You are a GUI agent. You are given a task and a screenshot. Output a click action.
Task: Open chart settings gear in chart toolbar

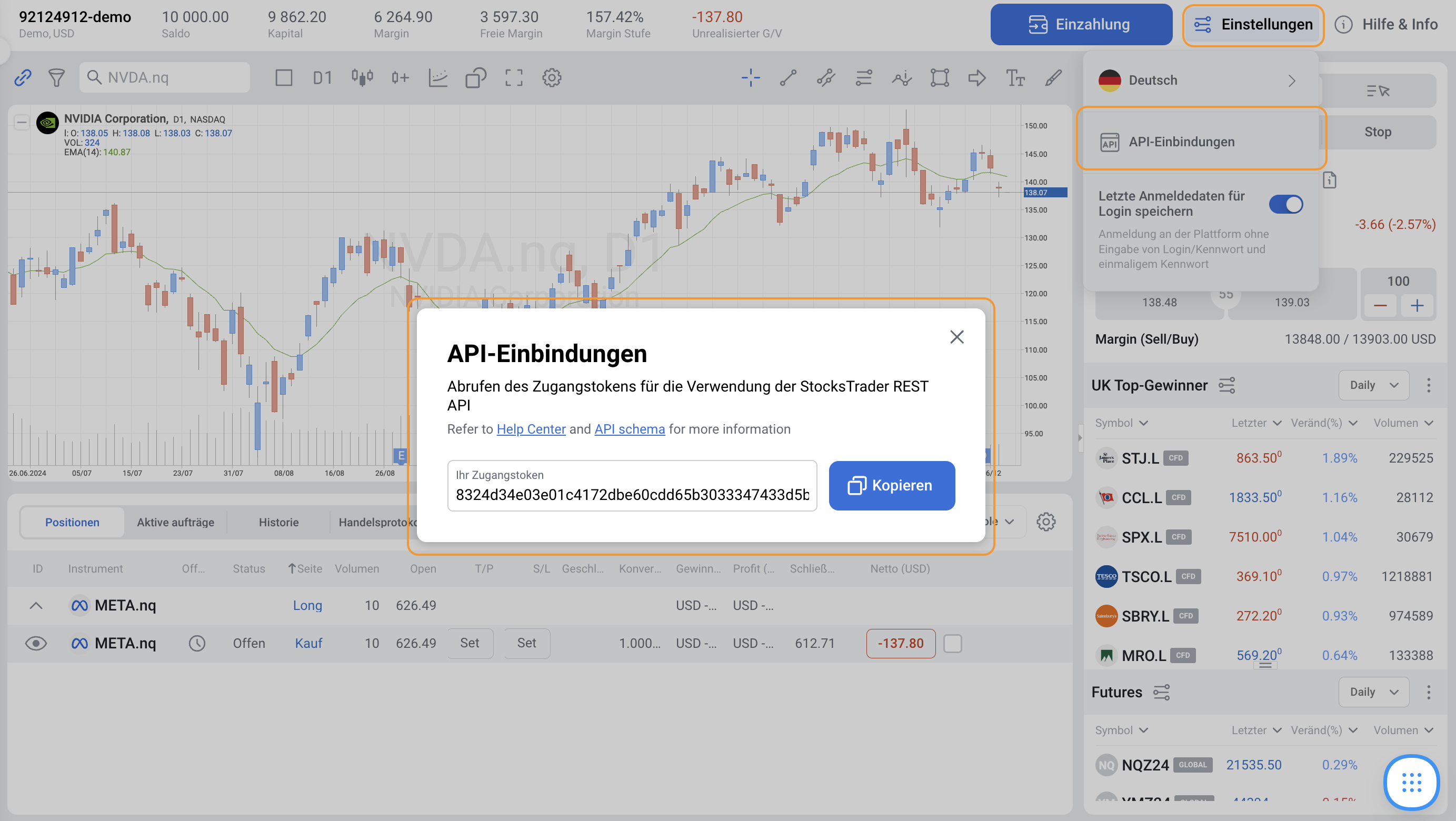click(552, 78)
